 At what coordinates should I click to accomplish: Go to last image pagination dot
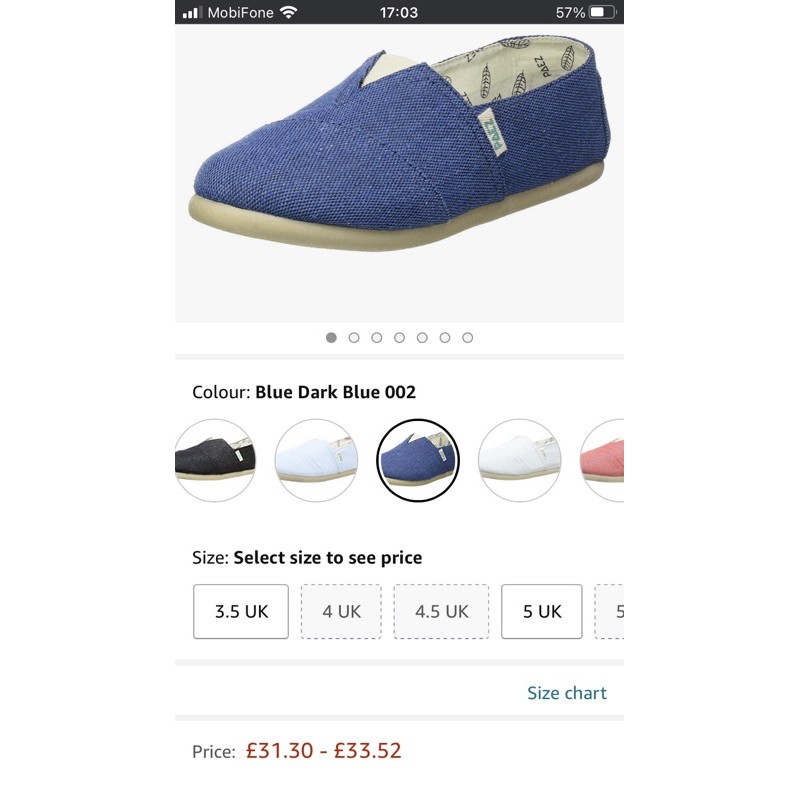[x=467, y=338]
